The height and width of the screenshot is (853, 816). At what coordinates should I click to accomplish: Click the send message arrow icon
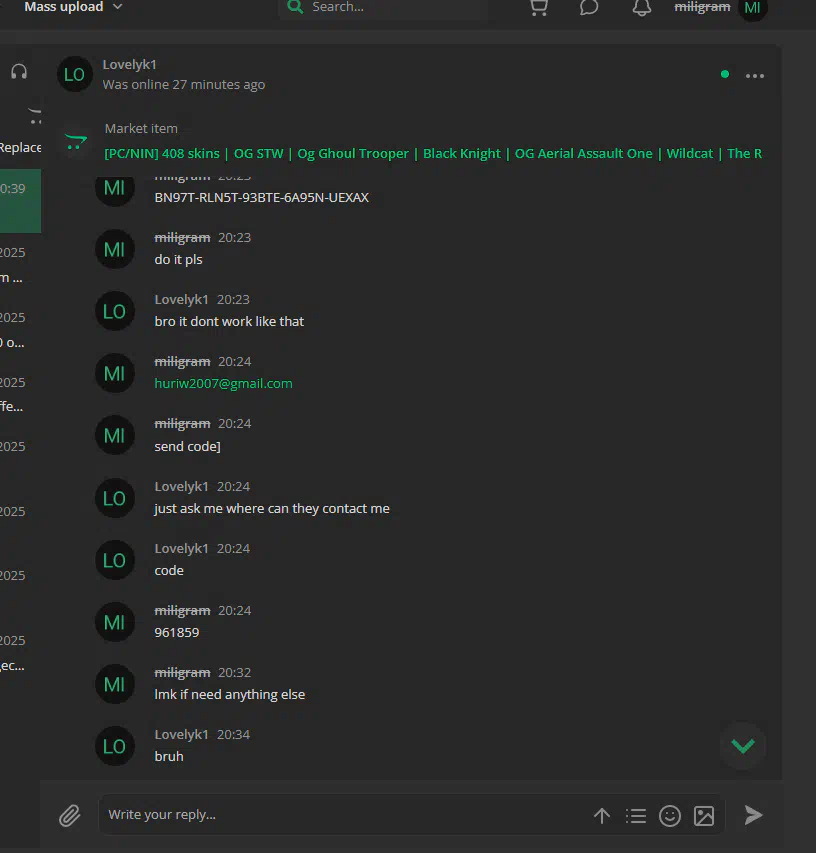(x=753, y=815)
